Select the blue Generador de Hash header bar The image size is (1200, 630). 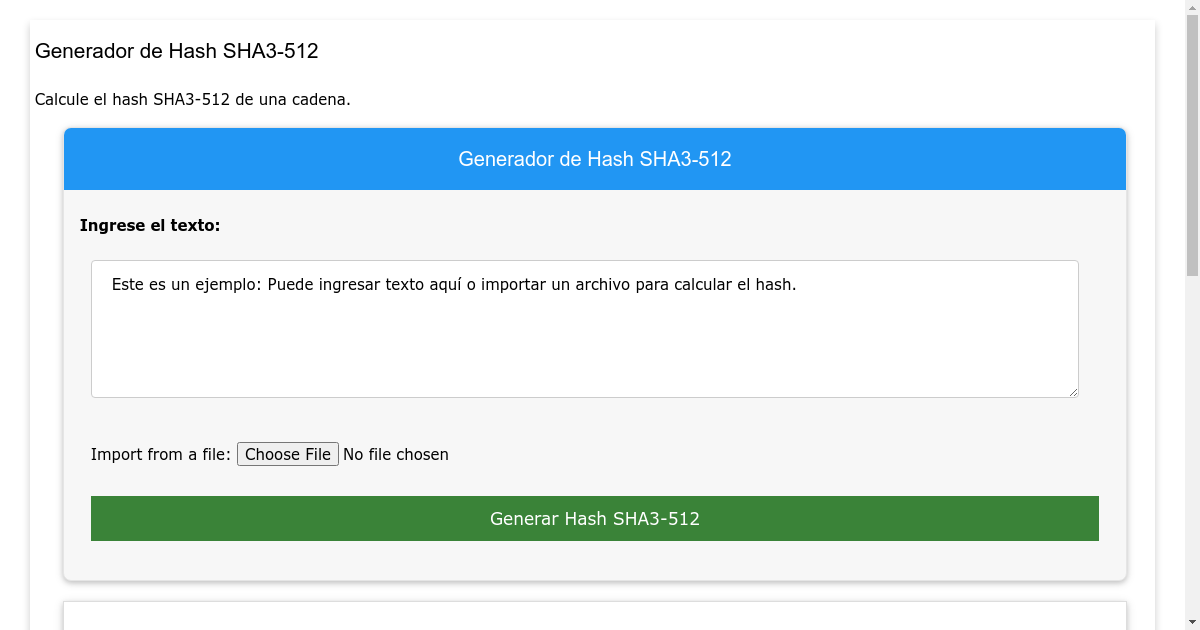pyautogui.click(x=594, y=159)
